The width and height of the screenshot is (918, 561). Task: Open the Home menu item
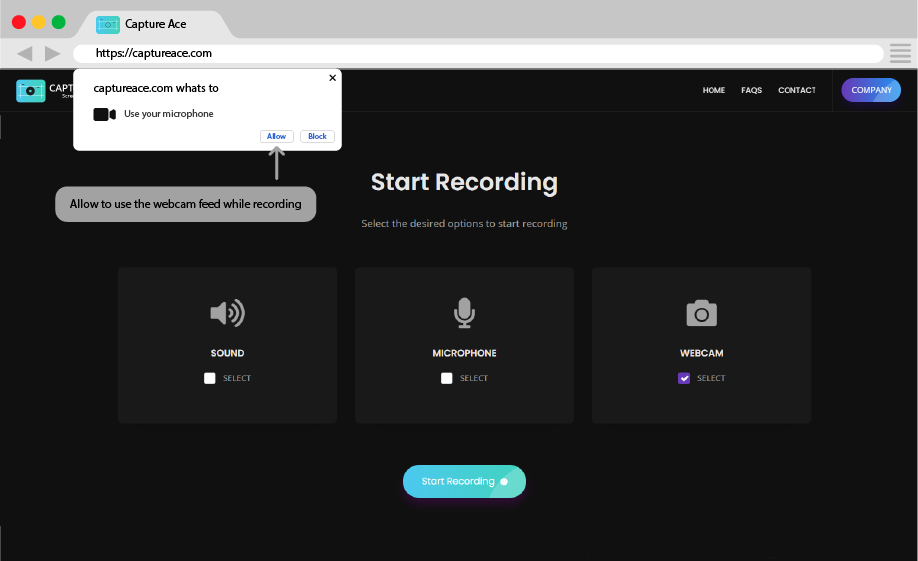(714, 90)
